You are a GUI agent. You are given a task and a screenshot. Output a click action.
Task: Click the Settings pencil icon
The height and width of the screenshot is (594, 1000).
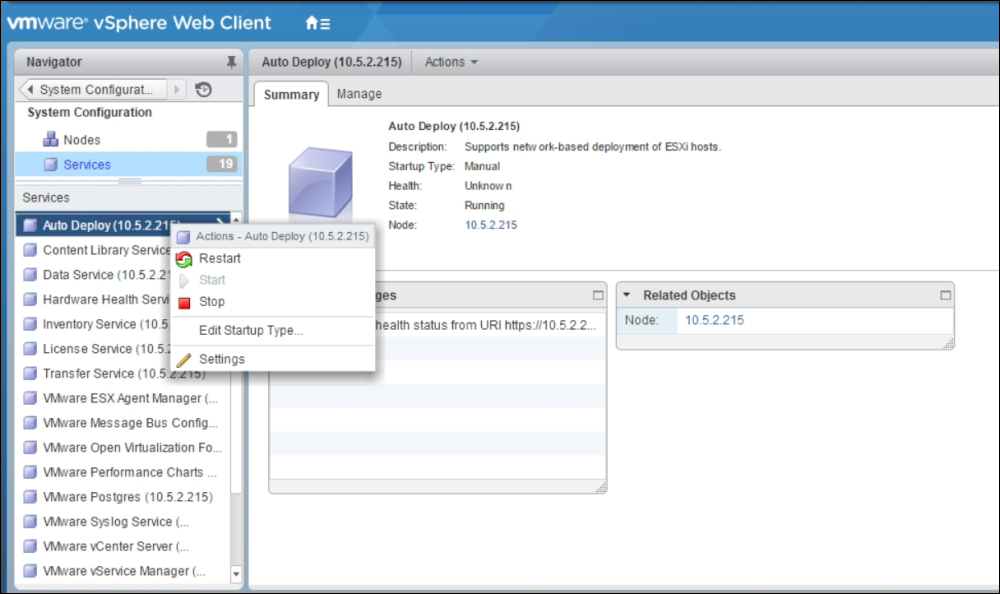click(184, 360)
